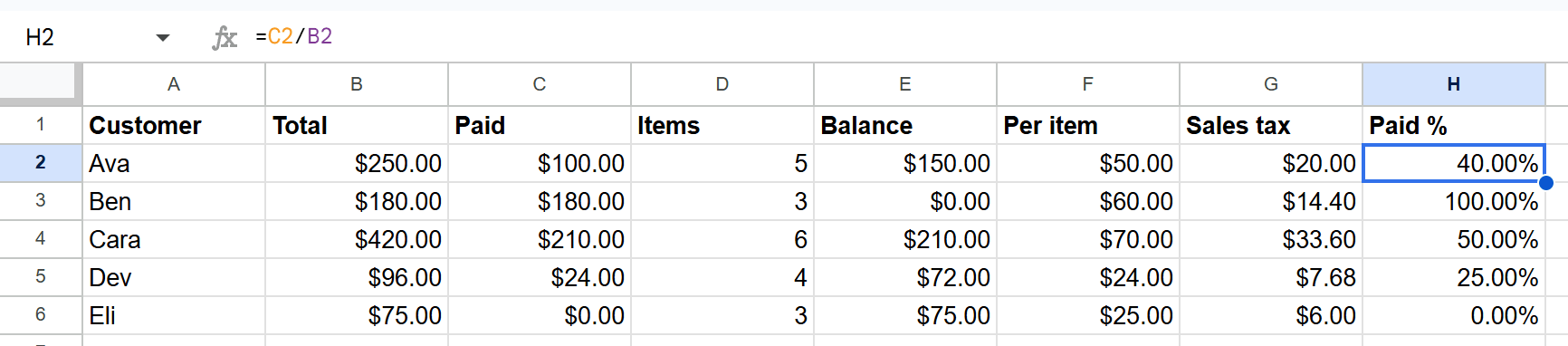This screenshot has width=1568, height=346.
Task: Select row 2 header
Action: 41,163
